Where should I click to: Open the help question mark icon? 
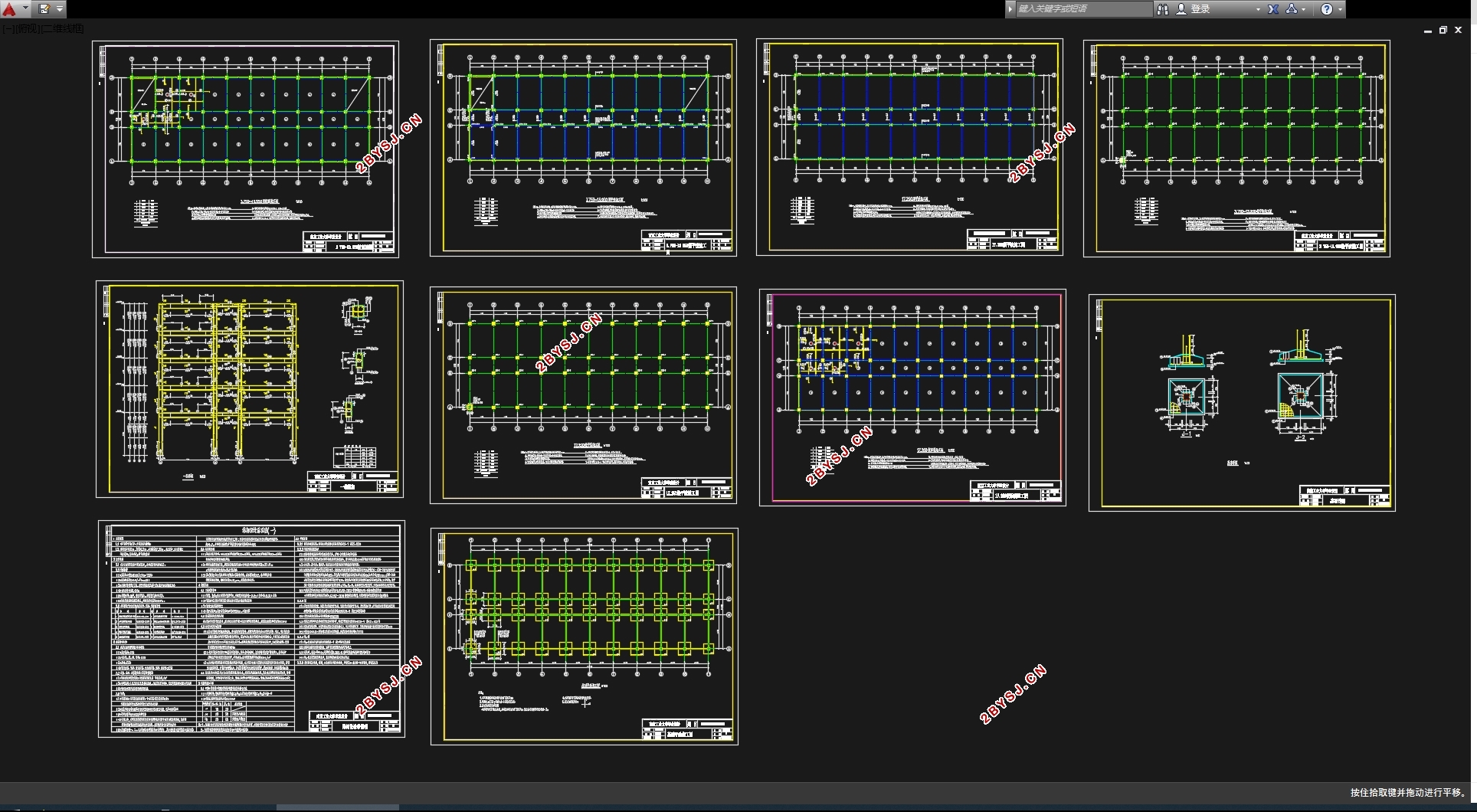pyautogui.click(x=1327, y=9)
